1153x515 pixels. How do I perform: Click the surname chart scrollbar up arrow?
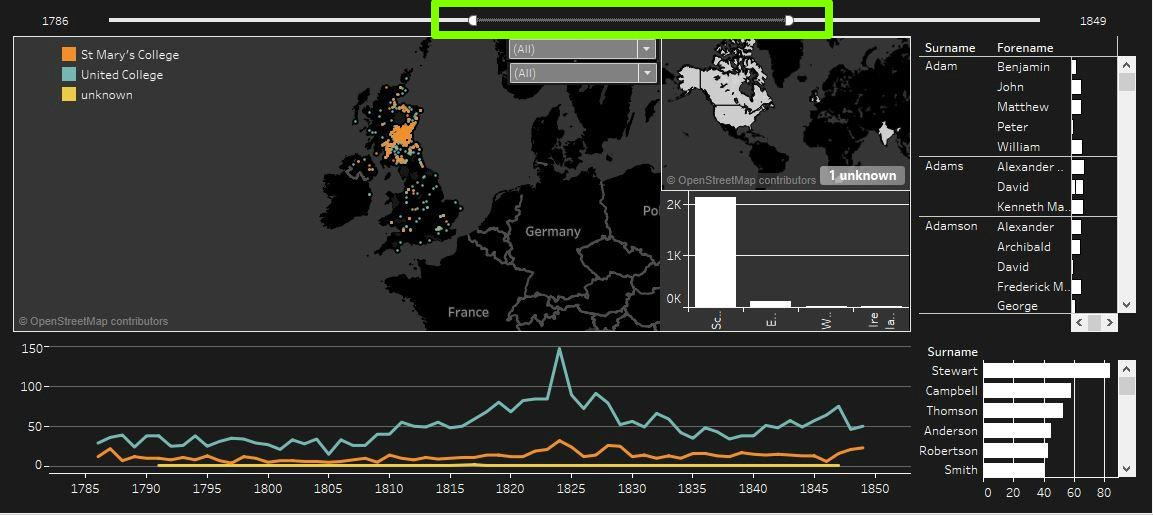pyautogui.click(x=1127, y=368)
